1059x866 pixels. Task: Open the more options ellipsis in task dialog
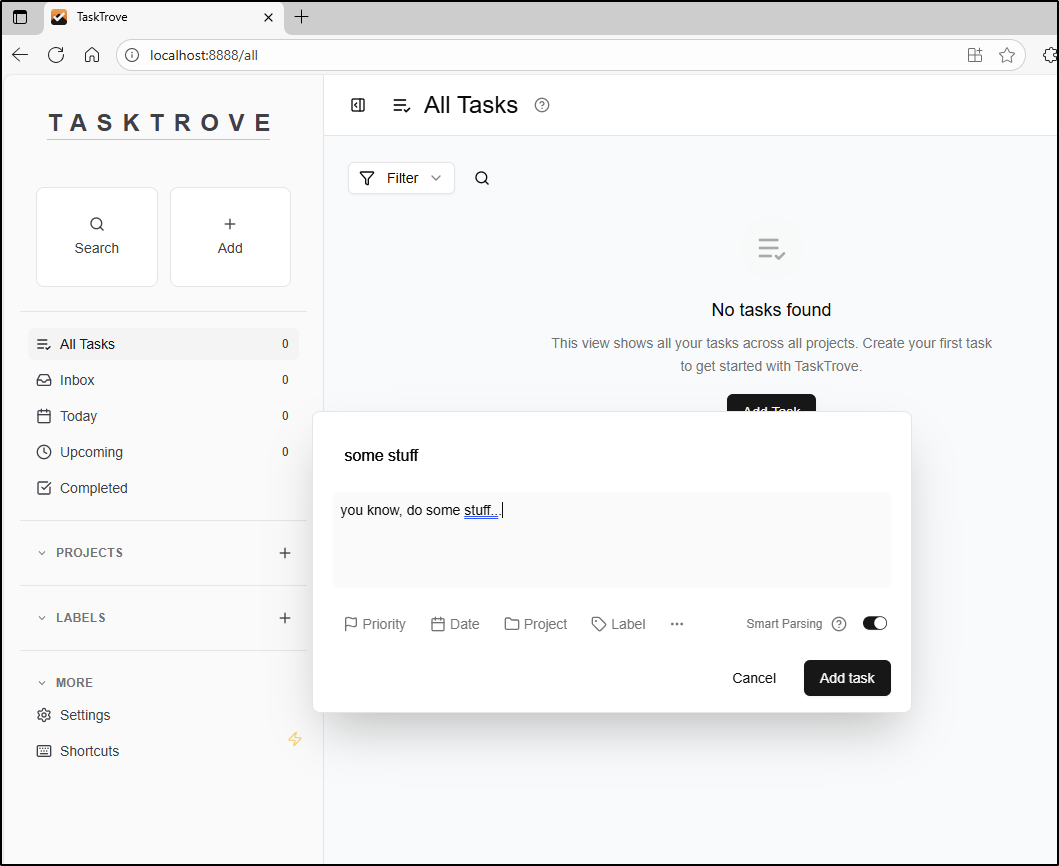click(x=677, y=624)
